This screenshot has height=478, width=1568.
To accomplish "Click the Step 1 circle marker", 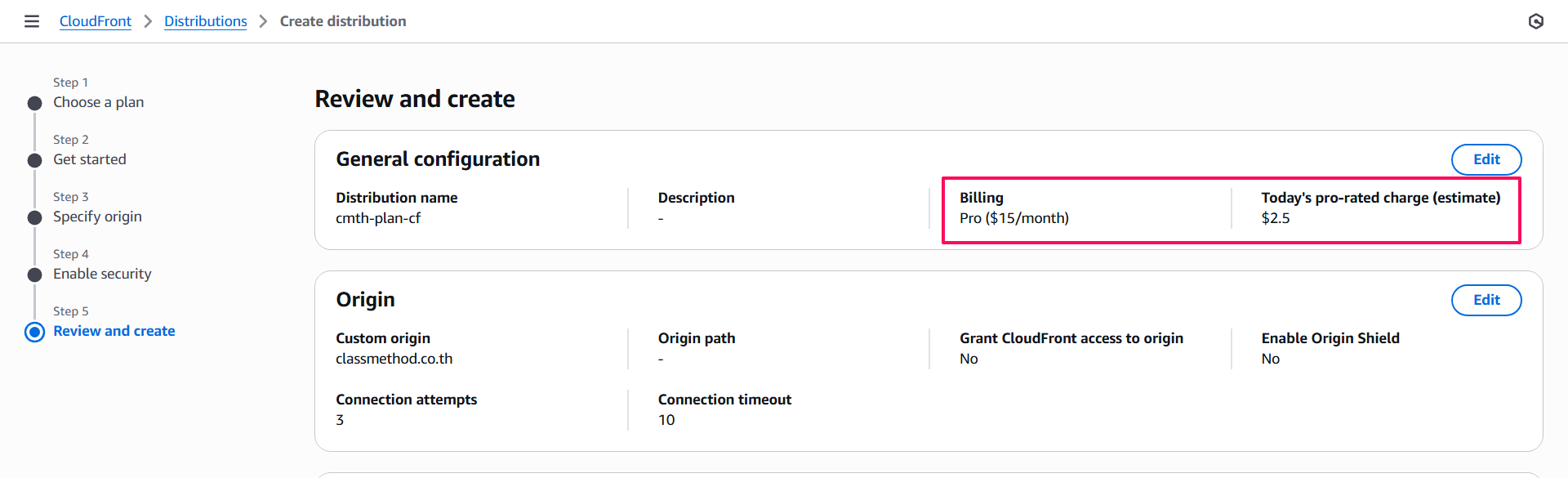I will click(x=34, y=103).
